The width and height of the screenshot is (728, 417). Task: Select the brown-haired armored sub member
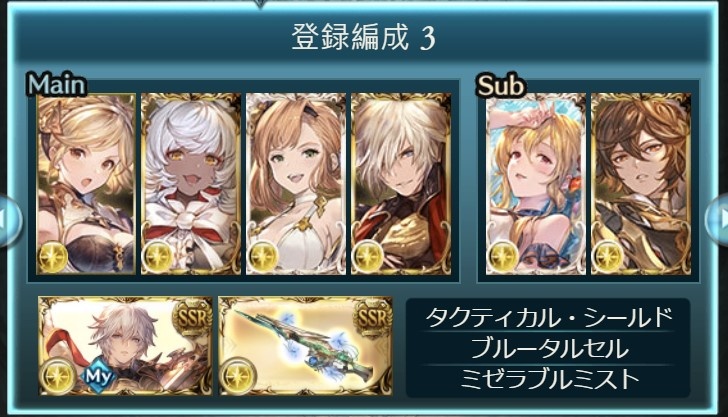641,184
